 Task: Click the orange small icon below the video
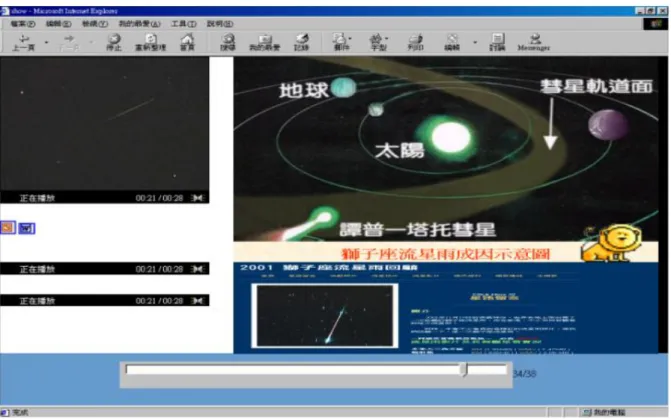point(8,228)
